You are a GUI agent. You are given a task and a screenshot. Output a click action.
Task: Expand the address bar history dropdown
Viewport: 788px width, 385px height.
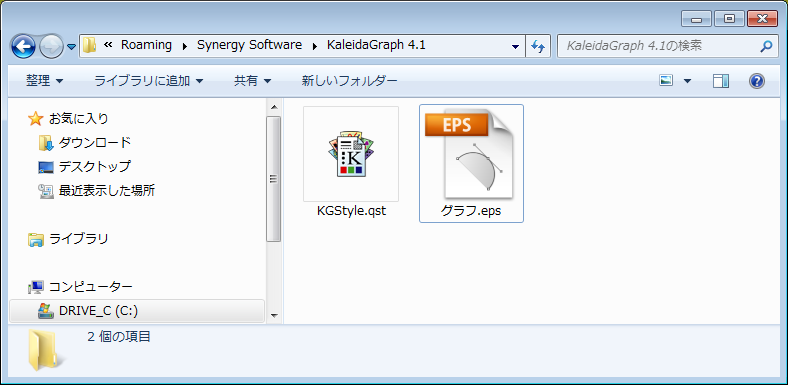pos(515,46)
